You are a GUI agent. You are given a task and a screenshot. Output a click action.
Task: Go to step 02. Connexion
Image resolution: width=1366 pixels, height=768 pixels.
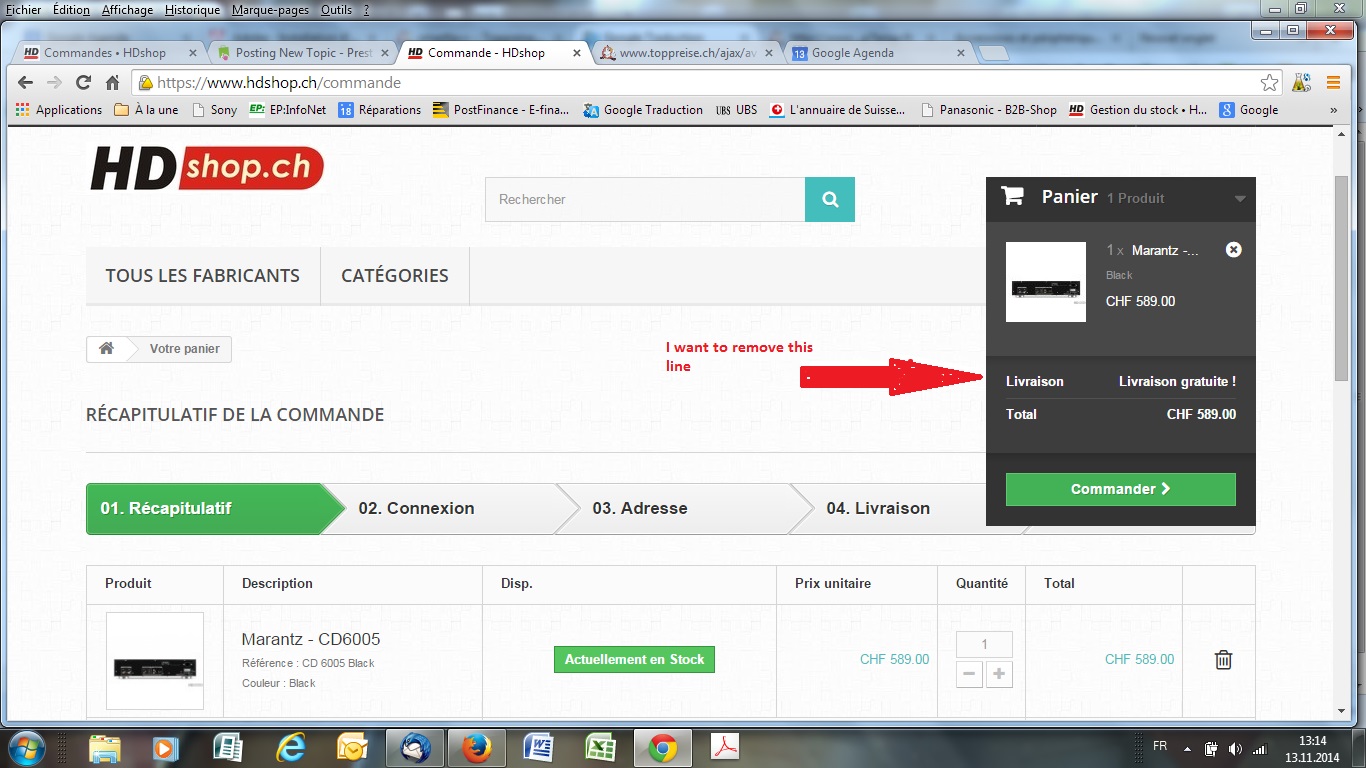(416, 508)
